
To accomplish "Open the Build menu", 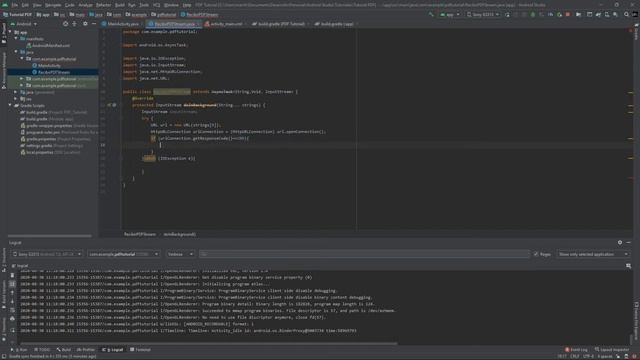I will point(120,5).
